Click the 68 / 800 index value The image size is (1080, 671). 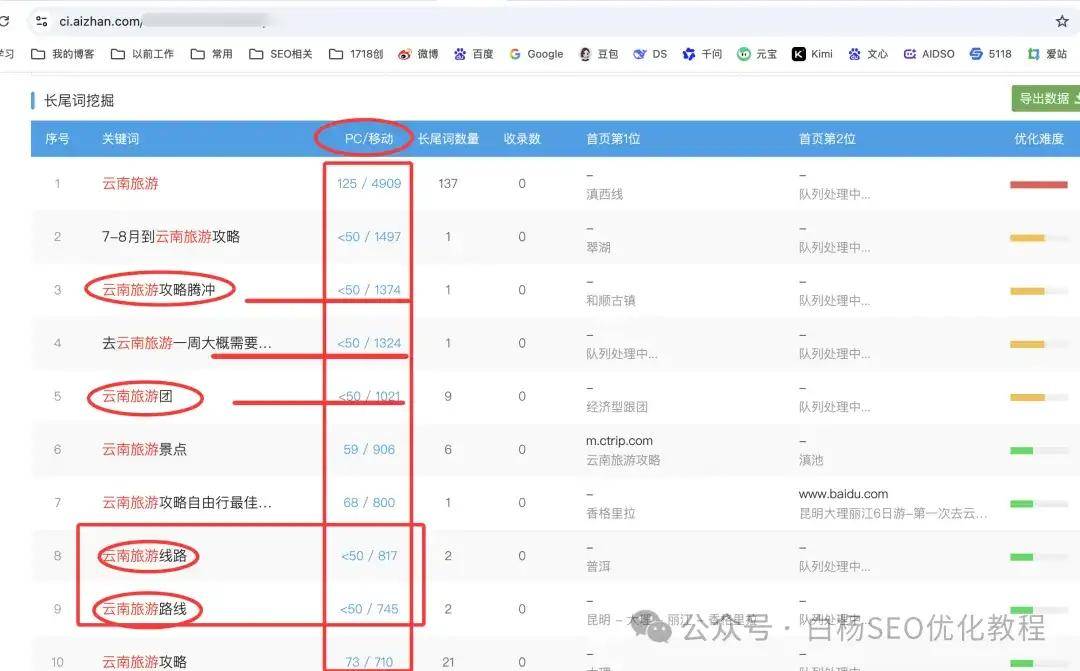369,502
